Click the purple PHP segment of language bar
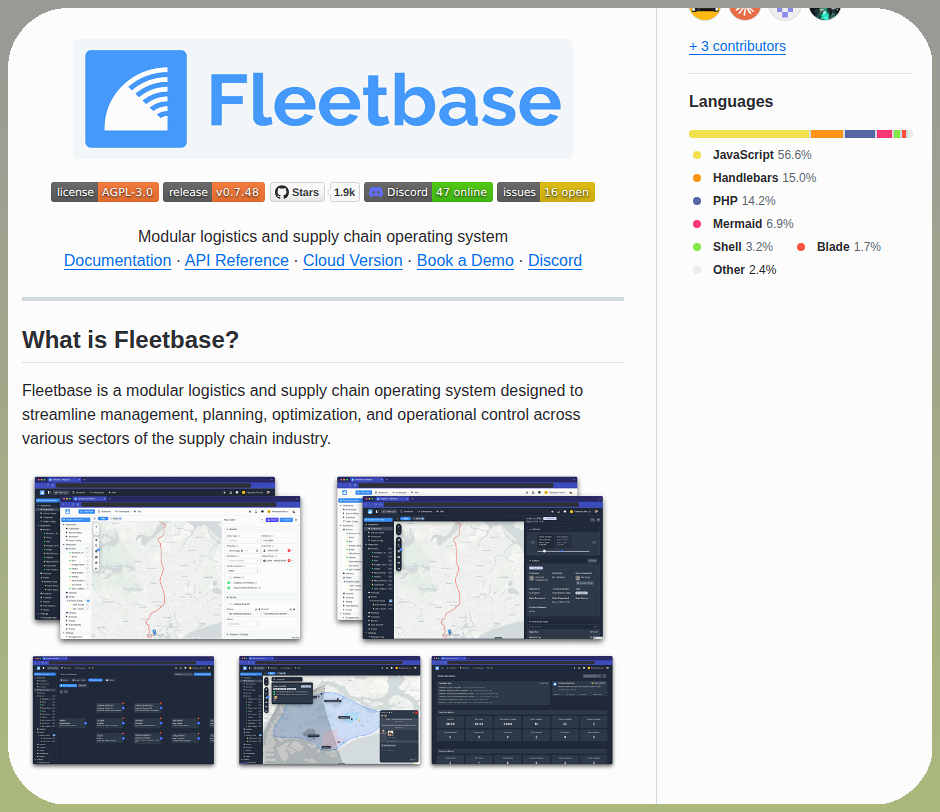 [860, 134]
